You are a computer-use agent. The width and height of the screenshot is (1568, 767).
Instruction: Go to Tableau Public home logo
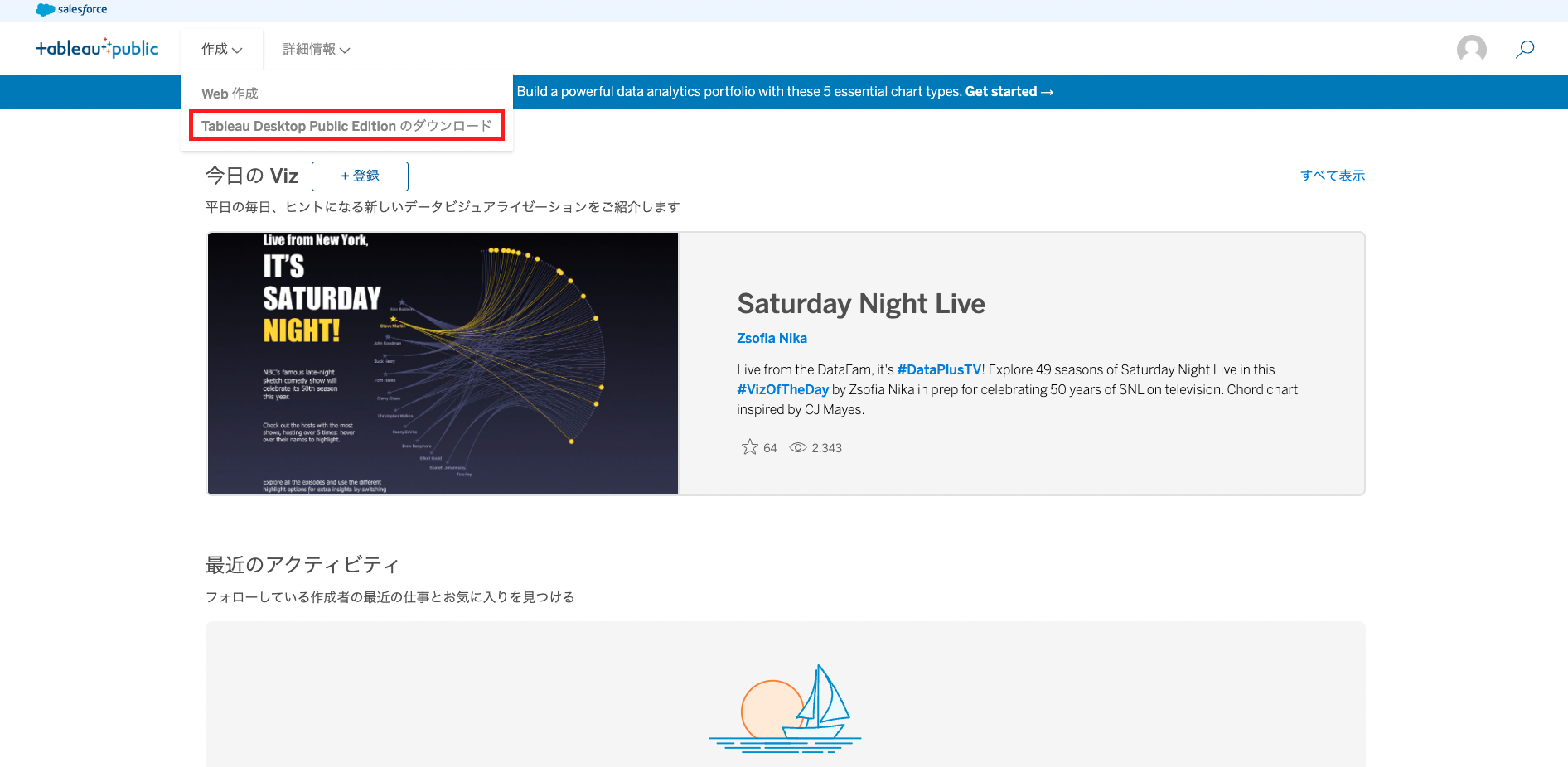[x=97, y=48]
